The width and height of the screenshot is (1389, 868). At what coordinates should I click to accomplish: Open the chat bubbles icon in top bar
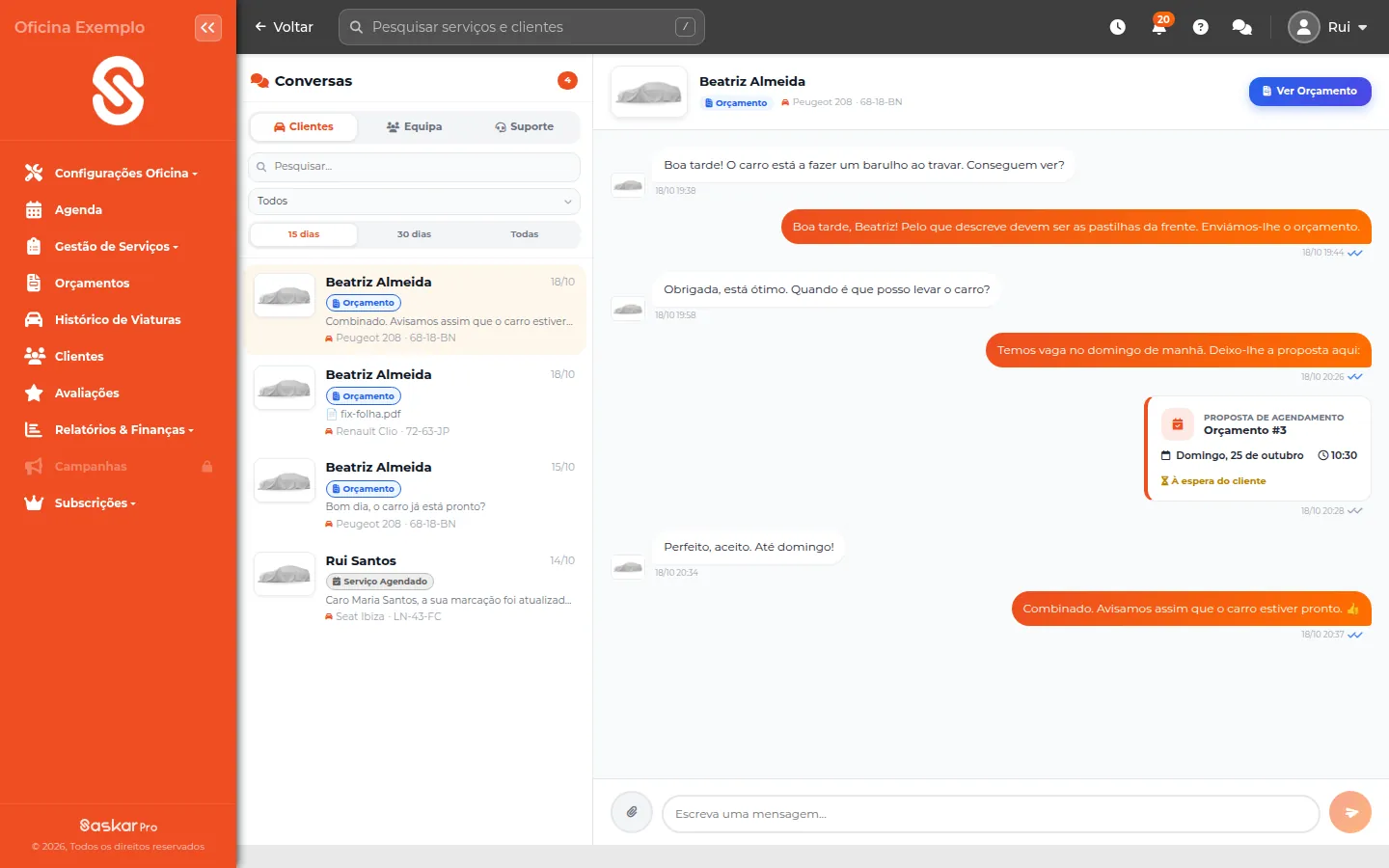click(1242, 27)
